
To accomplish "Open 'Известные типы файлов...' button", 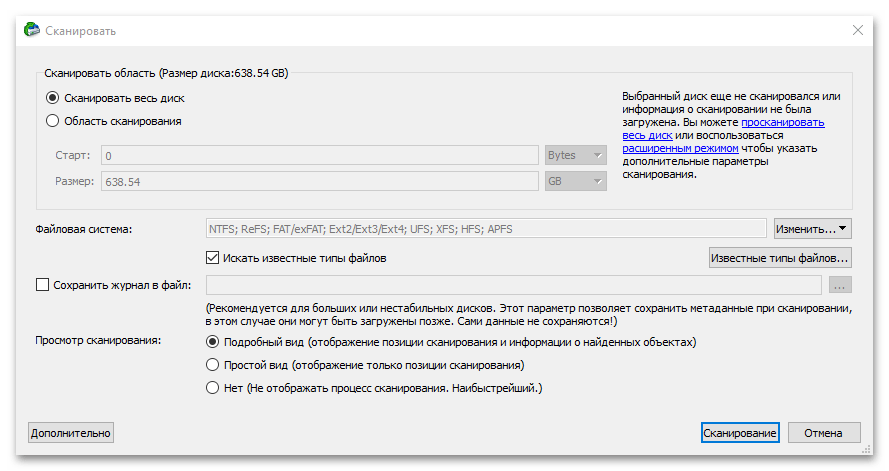I will (x=780, y=258).
